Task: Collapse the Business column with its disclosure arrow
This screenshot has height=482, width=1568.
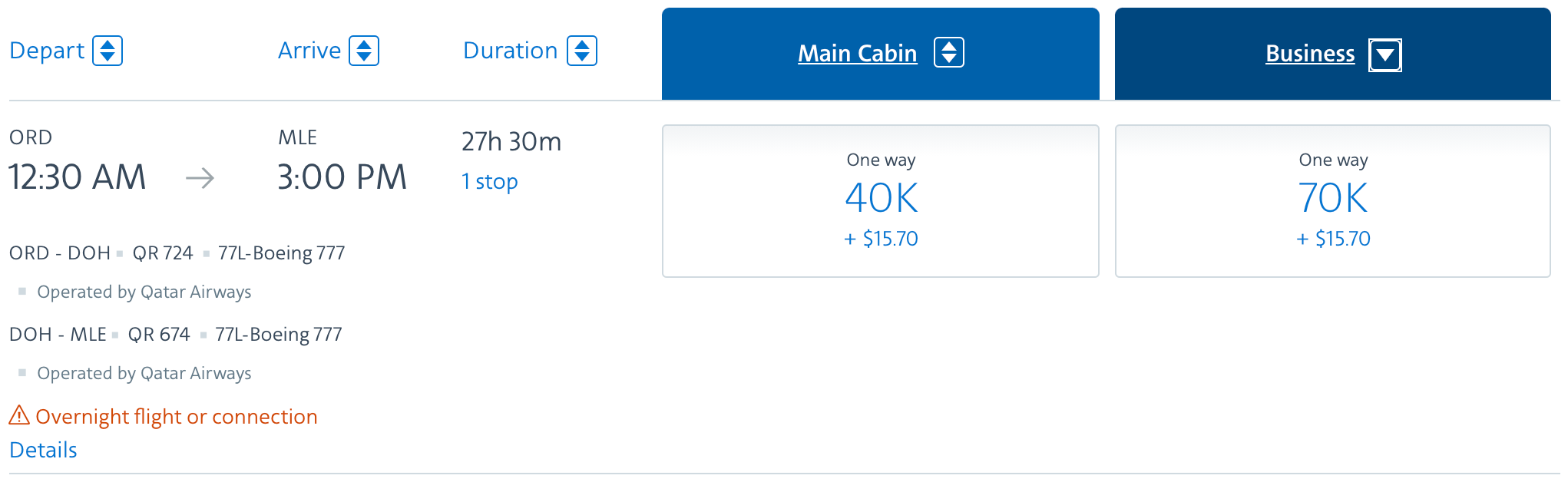Action: pos(1387,54)
